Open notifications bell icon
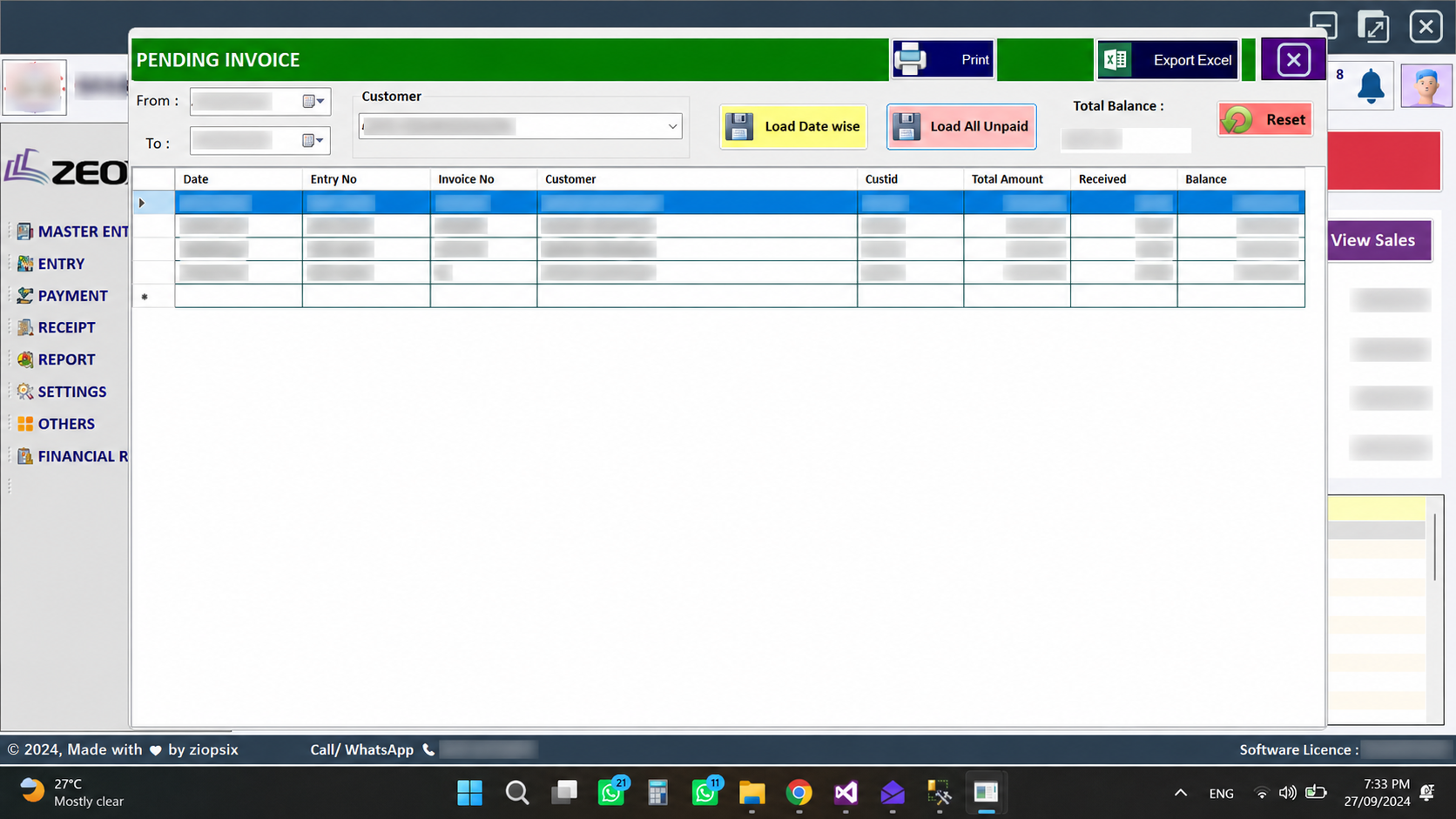1456x819 pixels. click(x=1371, y=87)
